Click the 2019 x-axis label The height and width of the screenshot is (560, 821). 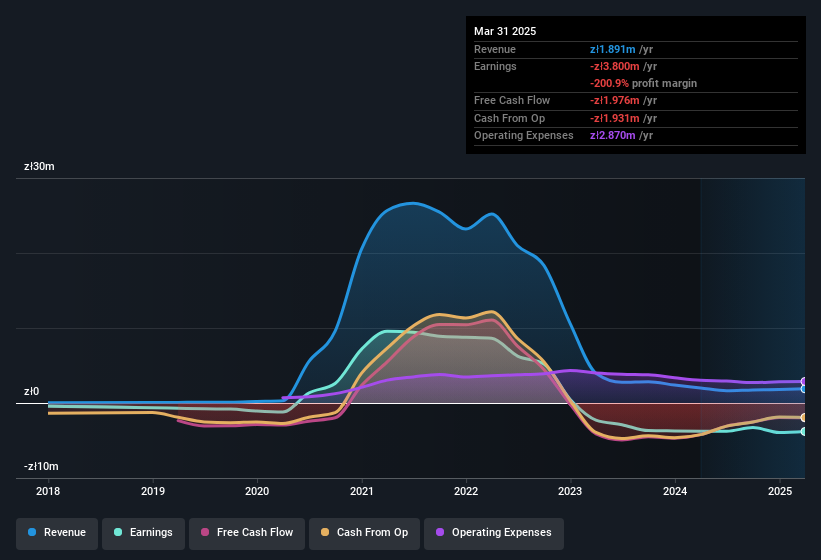[153, 491]
